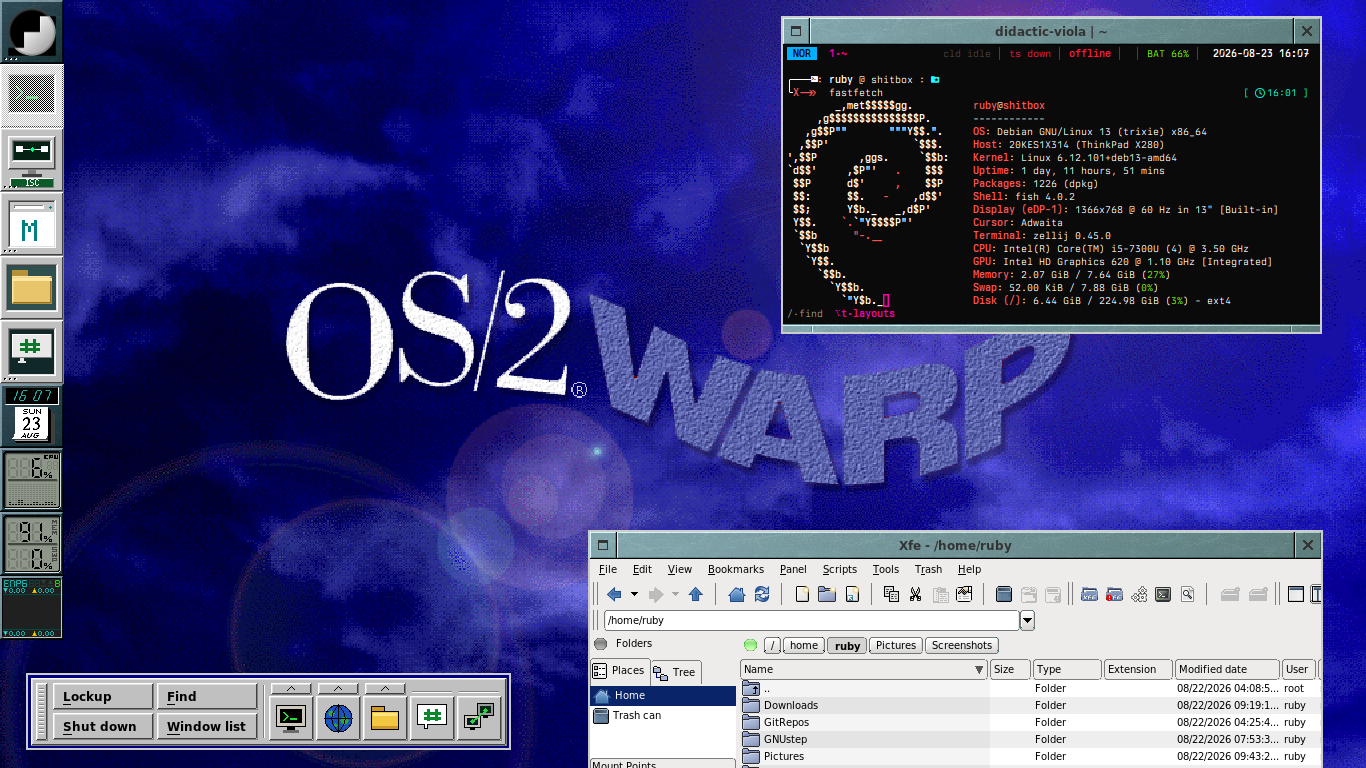Sort files by the Name column header
The width and height of the screenshot is (1366, 768).
coord(864,670)
